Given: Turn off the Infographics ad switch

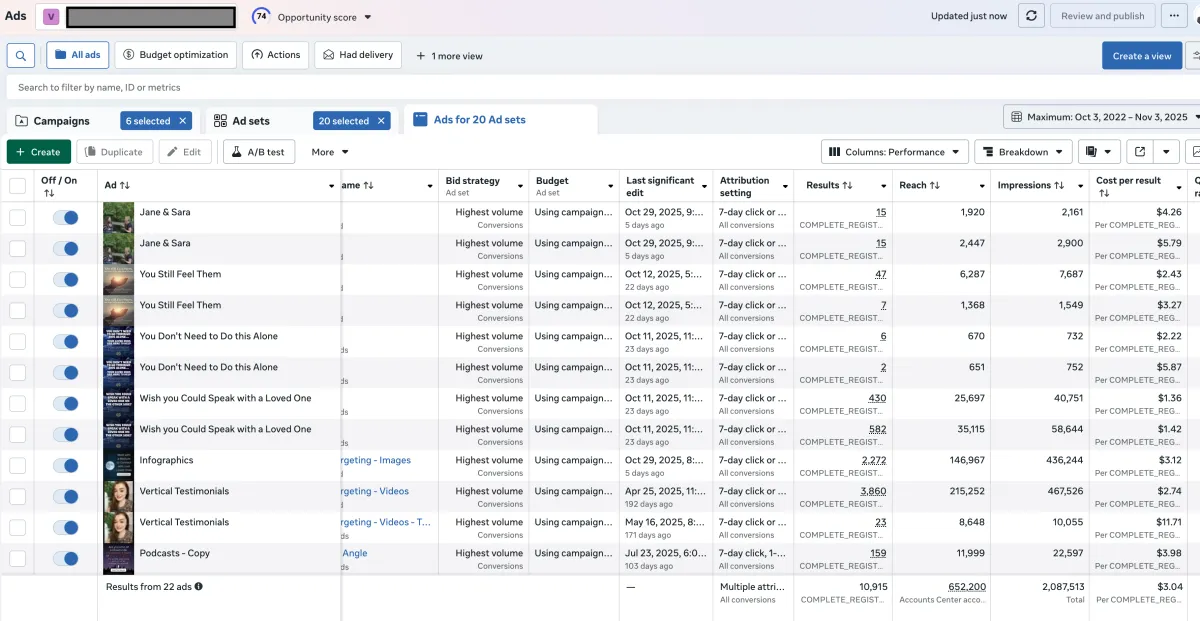Looking at the screenshot, I should tap(66, 466).
